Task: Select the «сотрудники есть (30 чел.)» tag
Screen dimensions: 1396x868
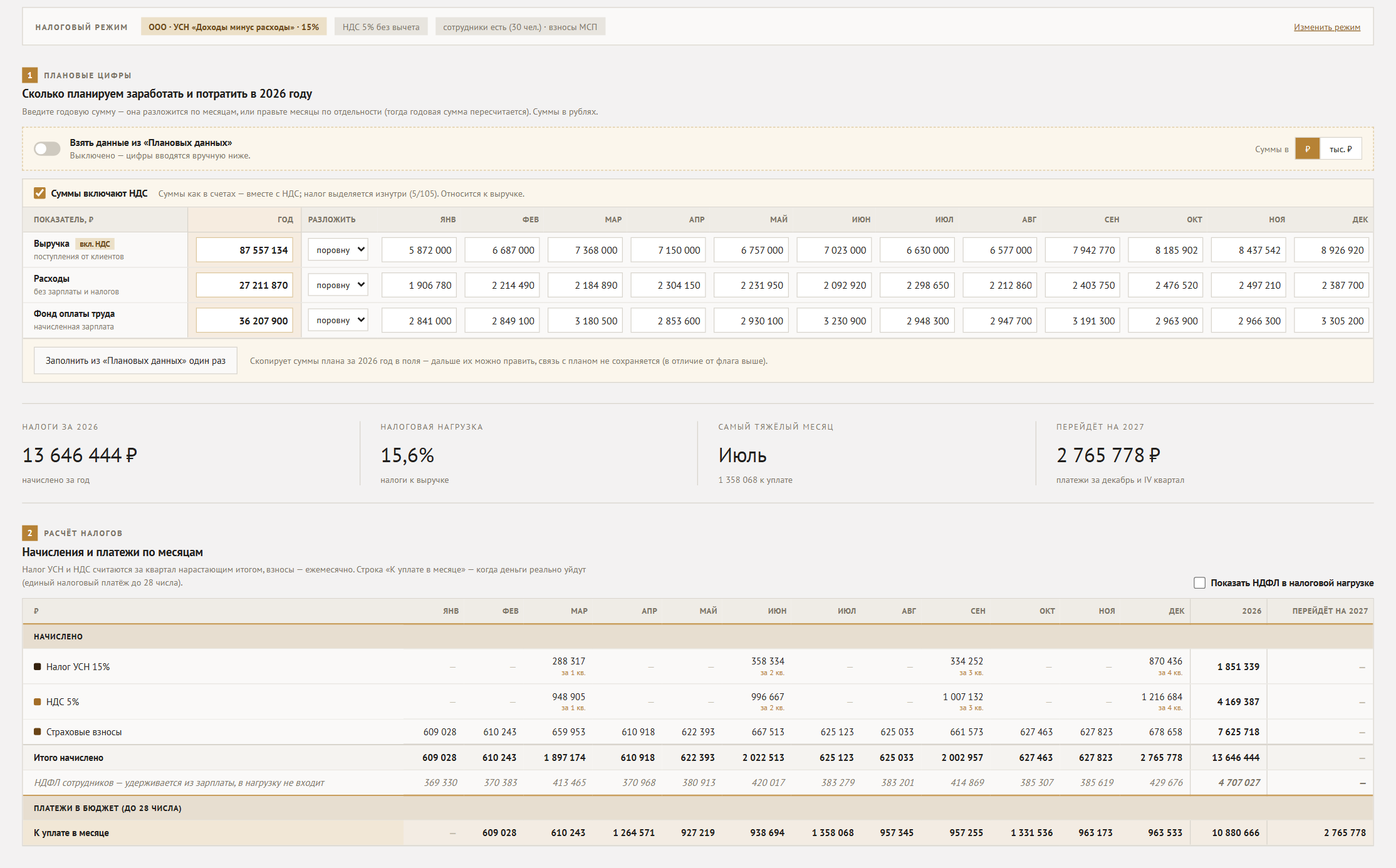Action: [x=520, y=27]
